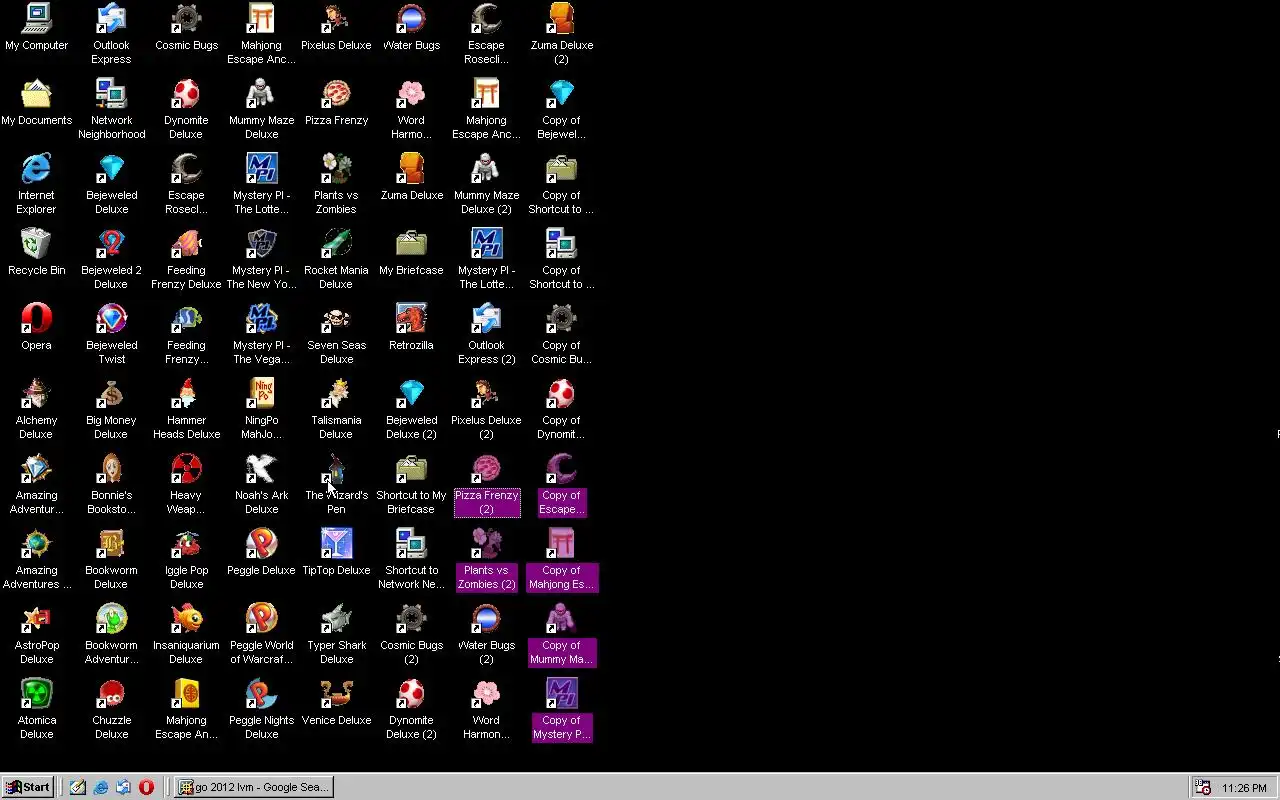1280x800 pixels.
Task: Click Show Desktop in the quick launch bar
Action: click(78, 787)
